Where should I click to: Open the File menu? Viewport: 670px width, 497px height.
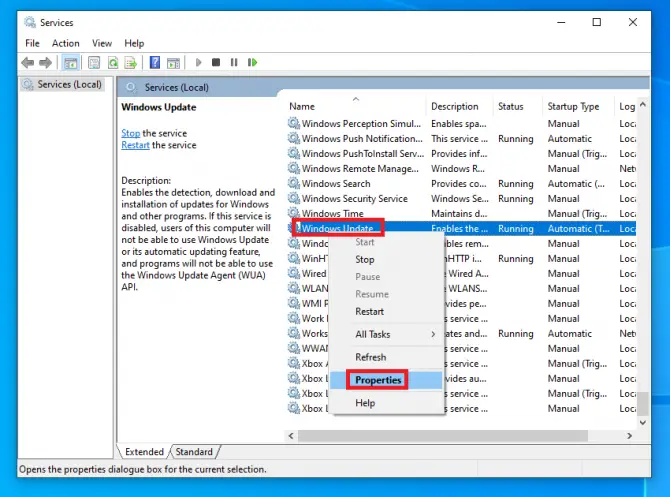[32, 43]
